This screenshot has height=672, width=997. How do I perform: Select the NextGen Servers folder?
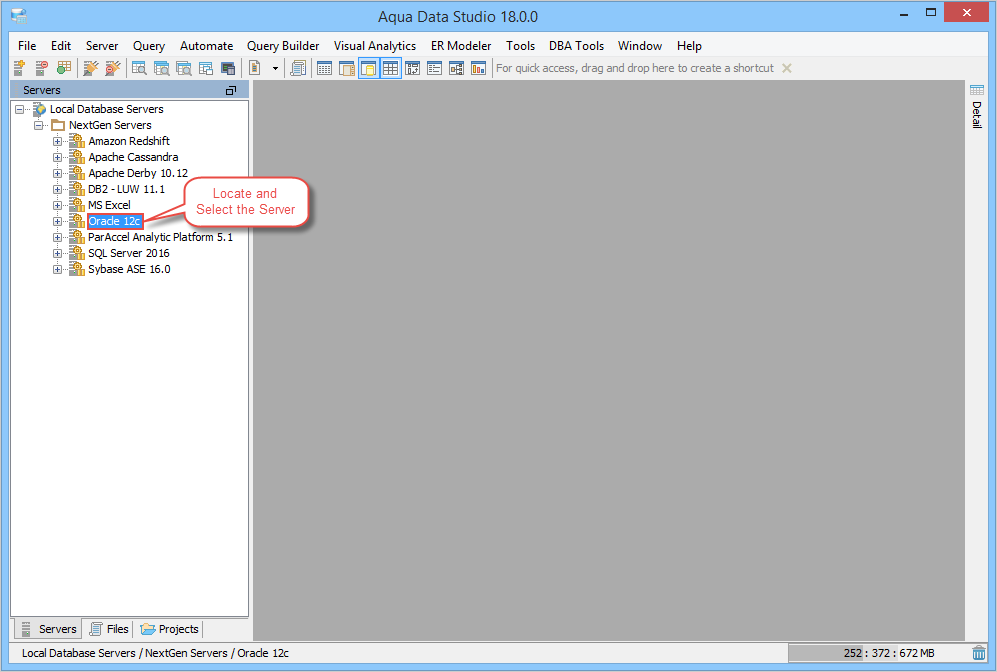click(x=110, y=125)
